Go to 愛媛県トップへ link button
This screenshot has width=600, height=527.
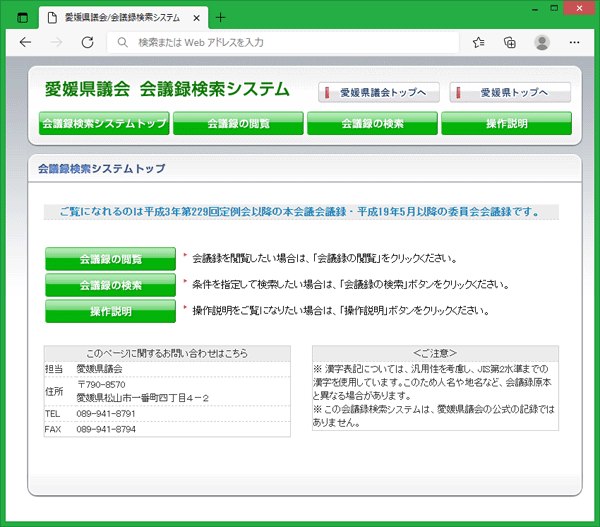click(x=510, y=92)
